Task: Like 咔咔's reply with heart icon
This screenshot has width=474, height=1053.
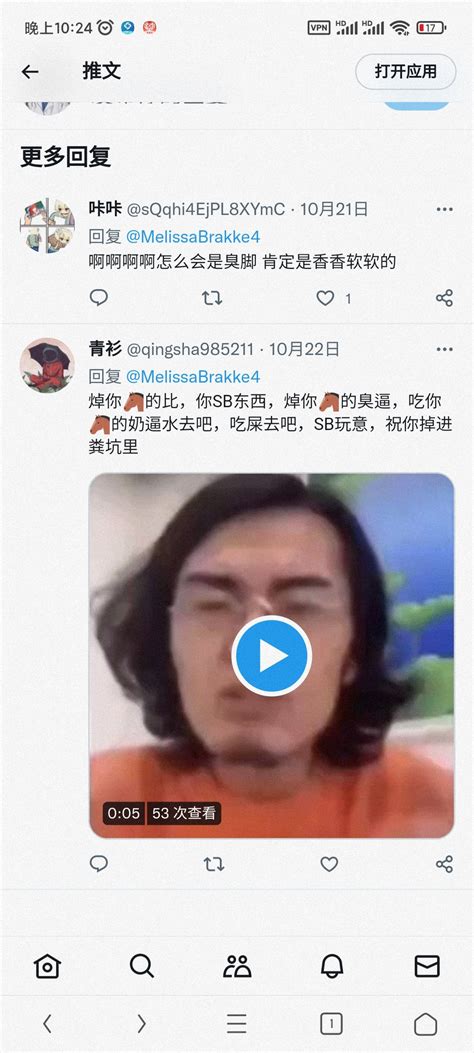Action: 326,298
